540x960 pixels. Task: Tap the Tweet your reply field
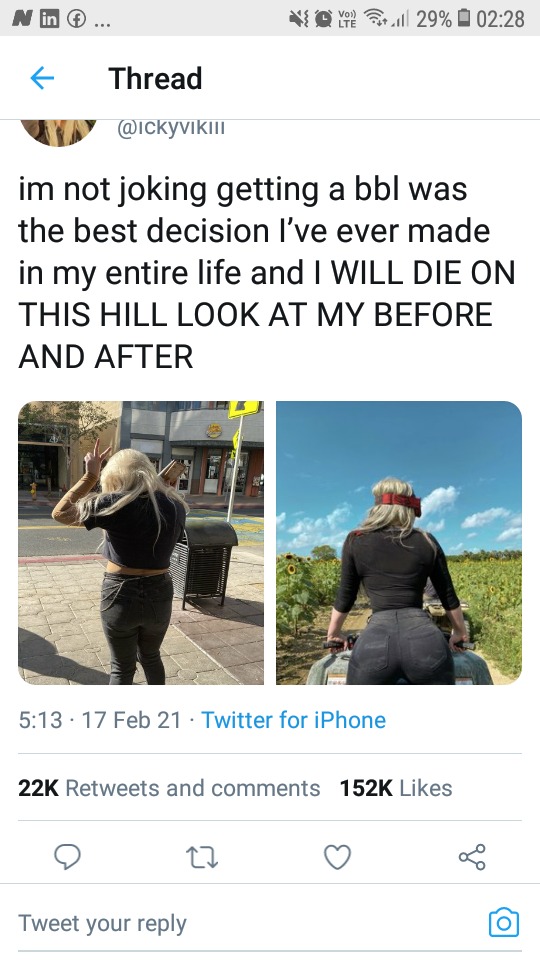point(251,923)
